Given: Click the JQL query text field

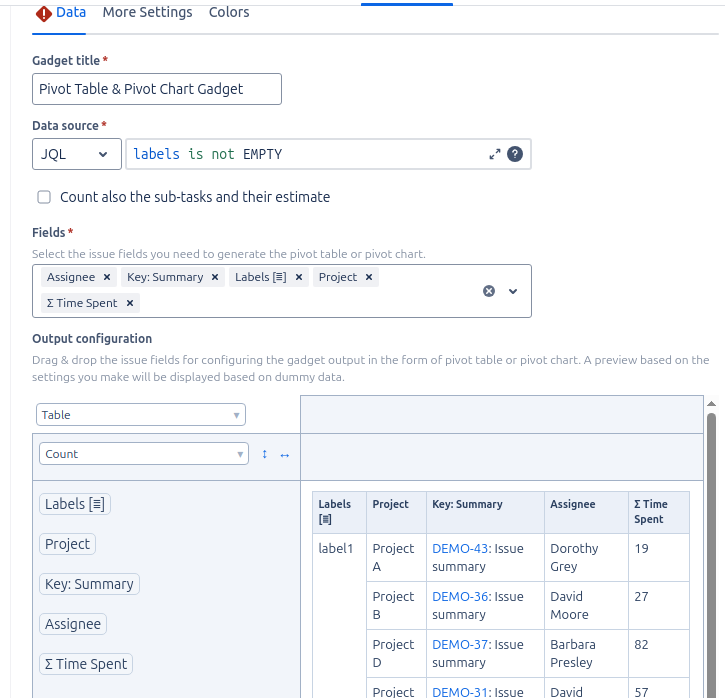Looking at the screenshot, I should (305, 154).
